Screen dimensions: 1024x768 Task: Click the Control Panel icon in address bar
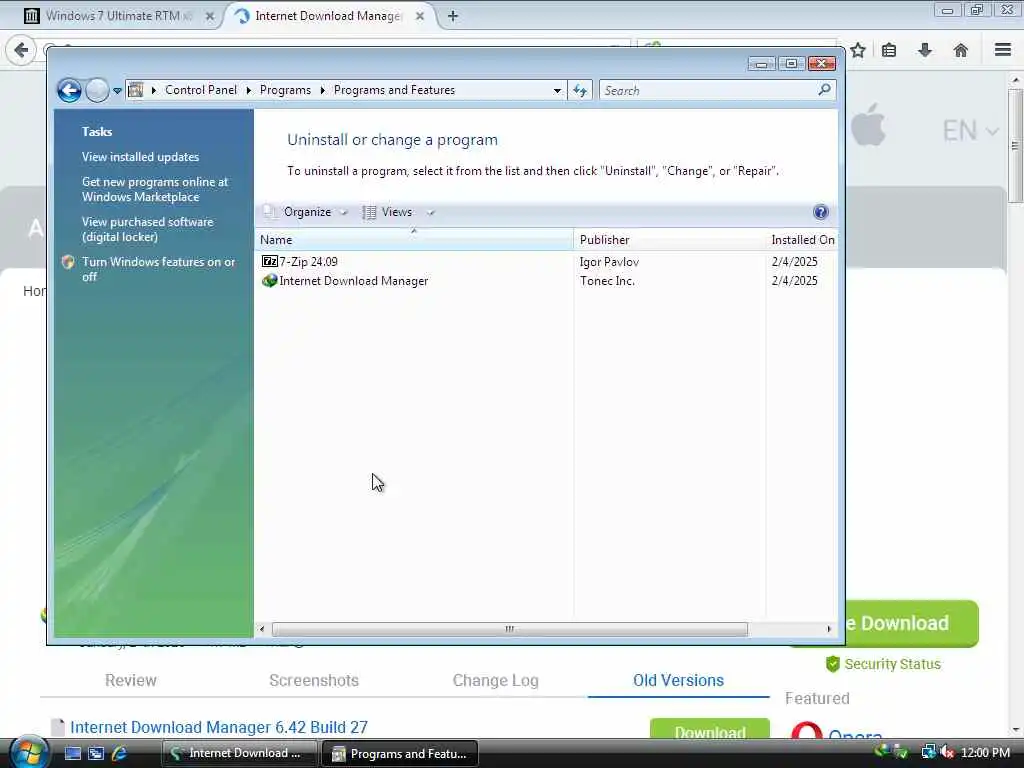136,90
